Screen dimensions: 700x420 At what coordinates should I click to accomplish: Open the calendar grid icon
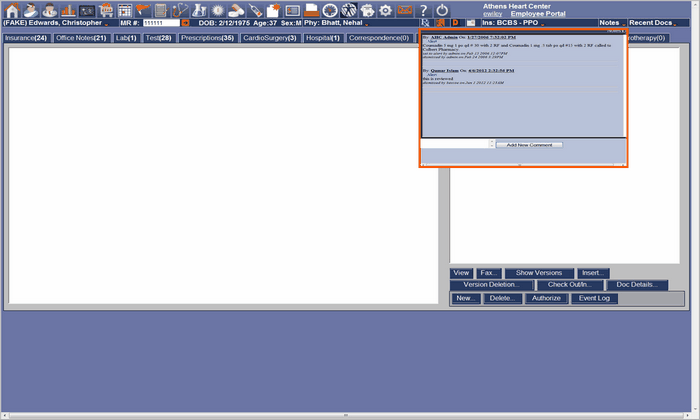click(125, 9)
